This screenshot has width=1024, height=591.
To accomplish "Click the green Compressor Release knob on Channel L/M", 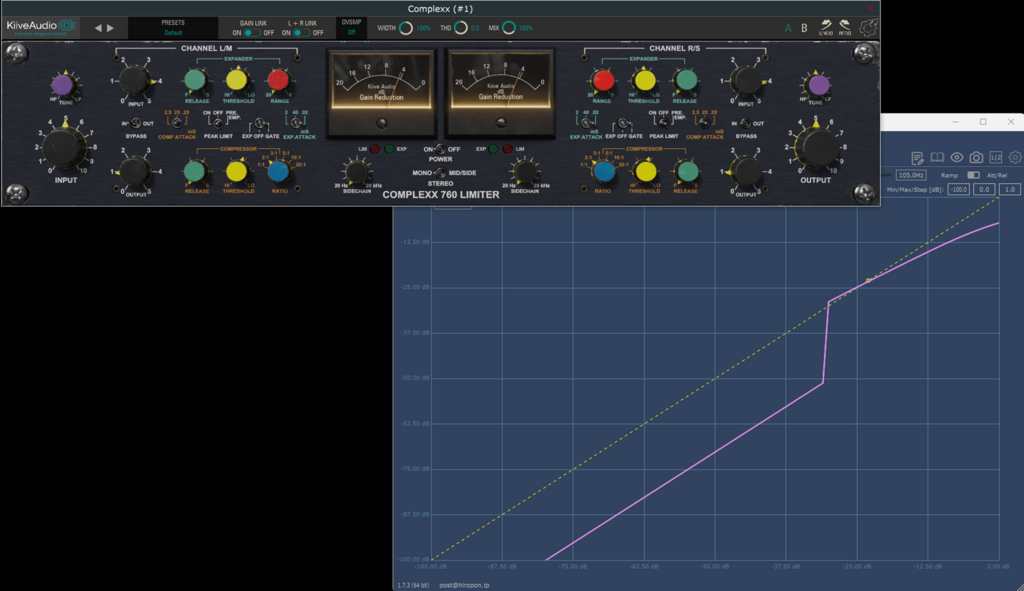I will click(195, 171).
